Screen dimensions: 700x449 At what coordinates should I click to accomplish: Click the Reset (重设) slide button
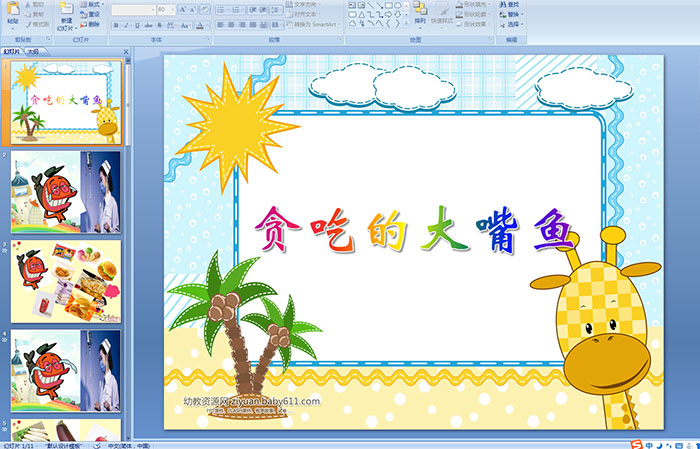(x=90, y=14)
